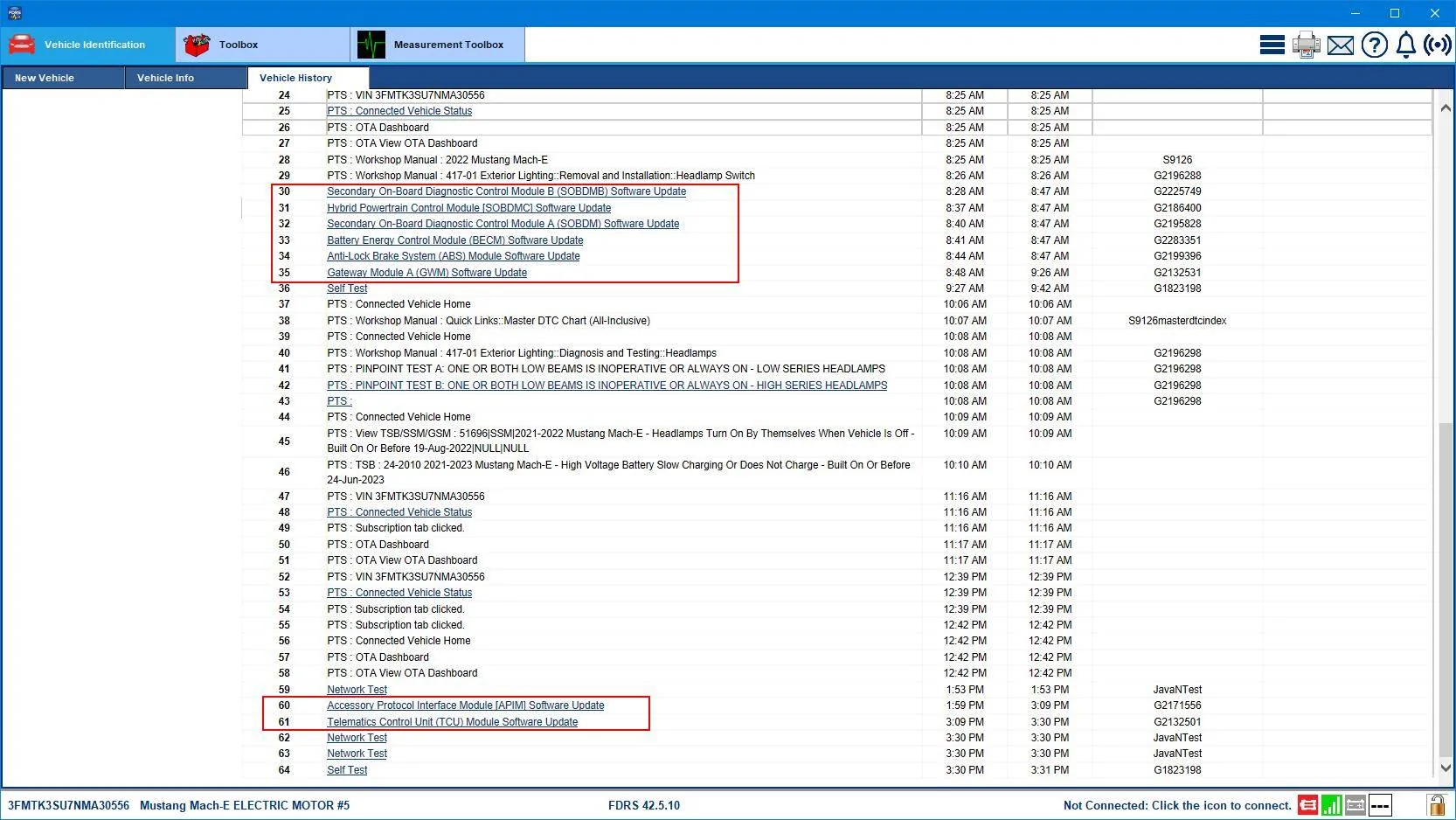Open Hybrid Powertrain Control Module software update link

[x=469, y=208]
